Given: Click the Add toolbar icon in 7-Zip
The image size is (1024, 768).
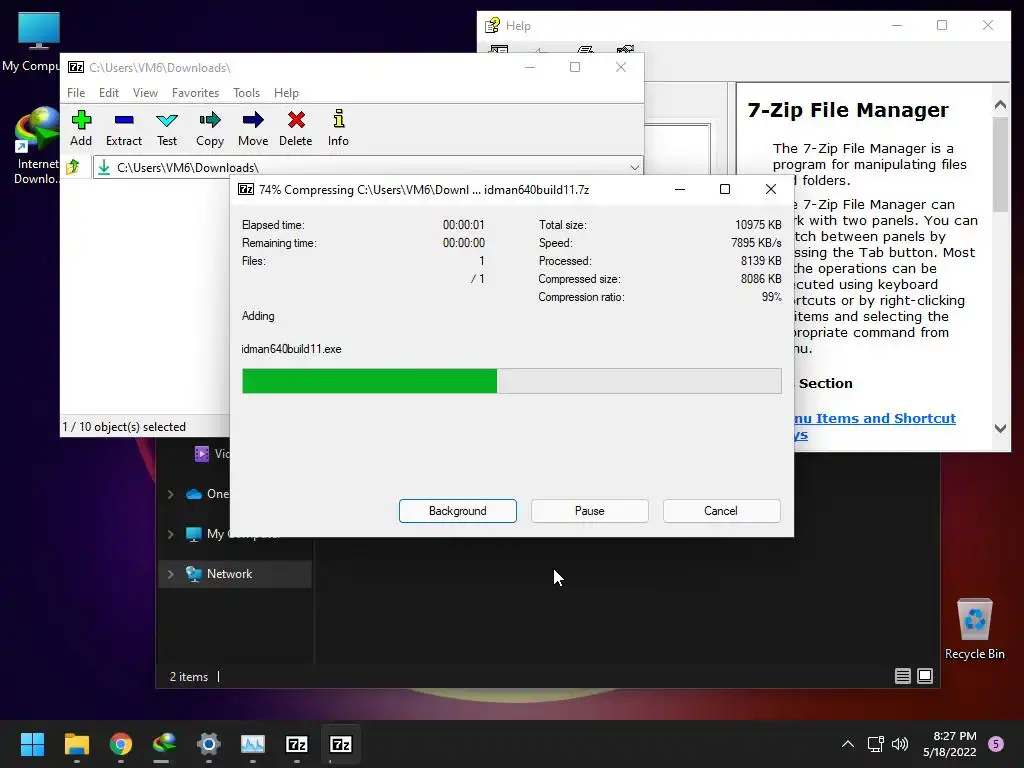Looking at the screenshot, I should 81,128.
